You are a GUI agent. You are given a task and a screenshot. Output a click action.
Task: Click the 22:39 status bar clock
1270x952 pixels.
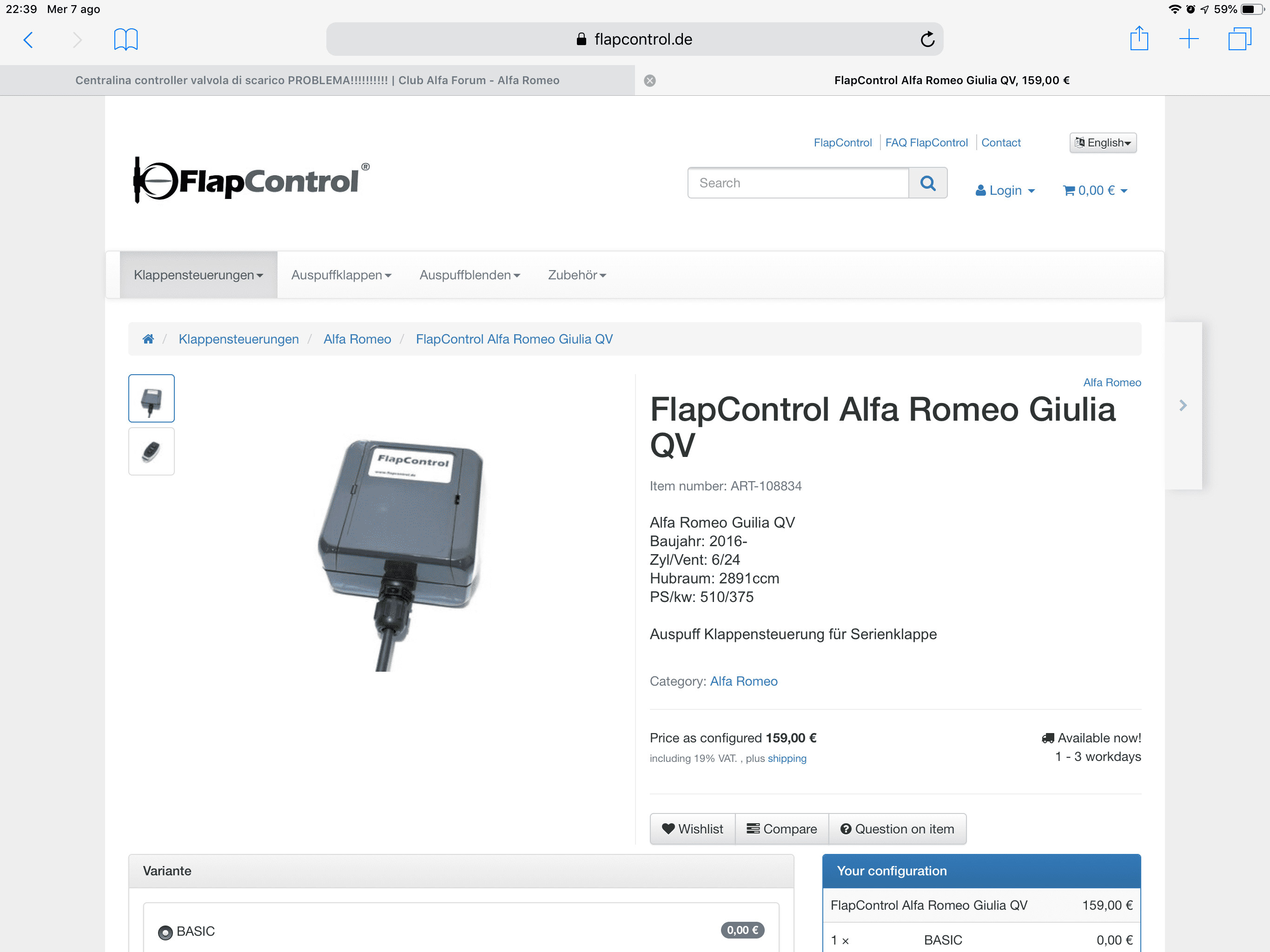[x=21, y=9]
